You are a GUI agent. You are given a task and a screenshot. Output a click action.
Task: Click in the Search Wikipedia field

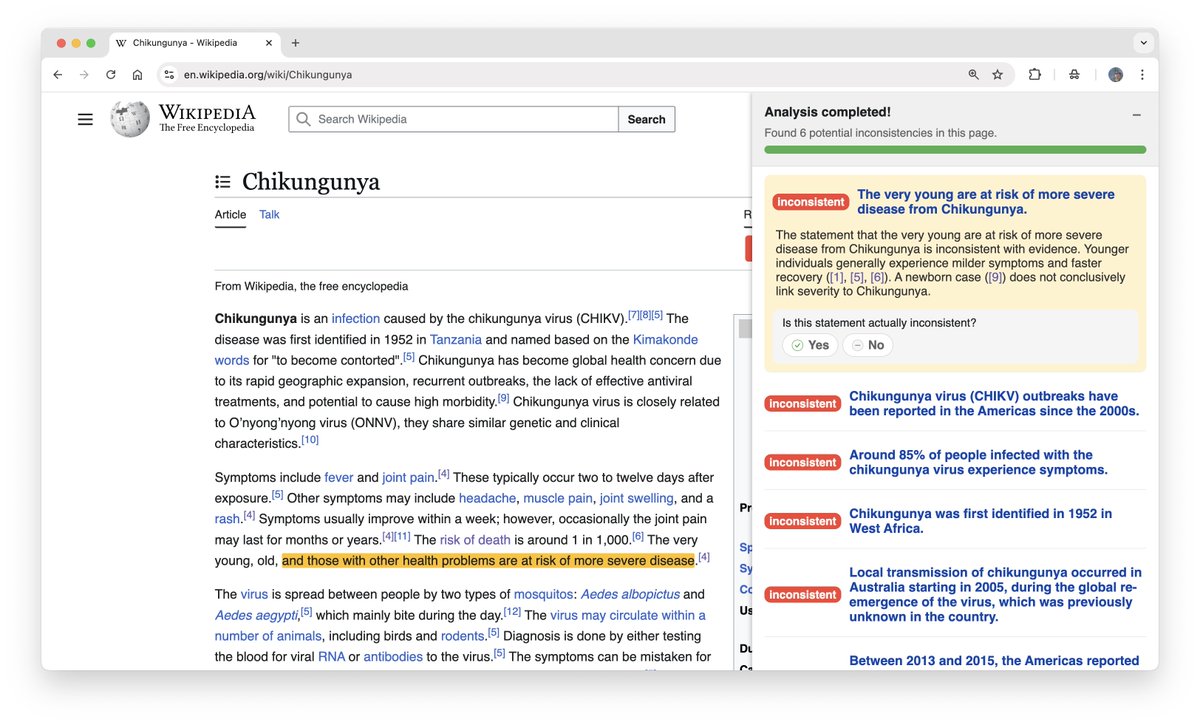click(x=454, y=119)
